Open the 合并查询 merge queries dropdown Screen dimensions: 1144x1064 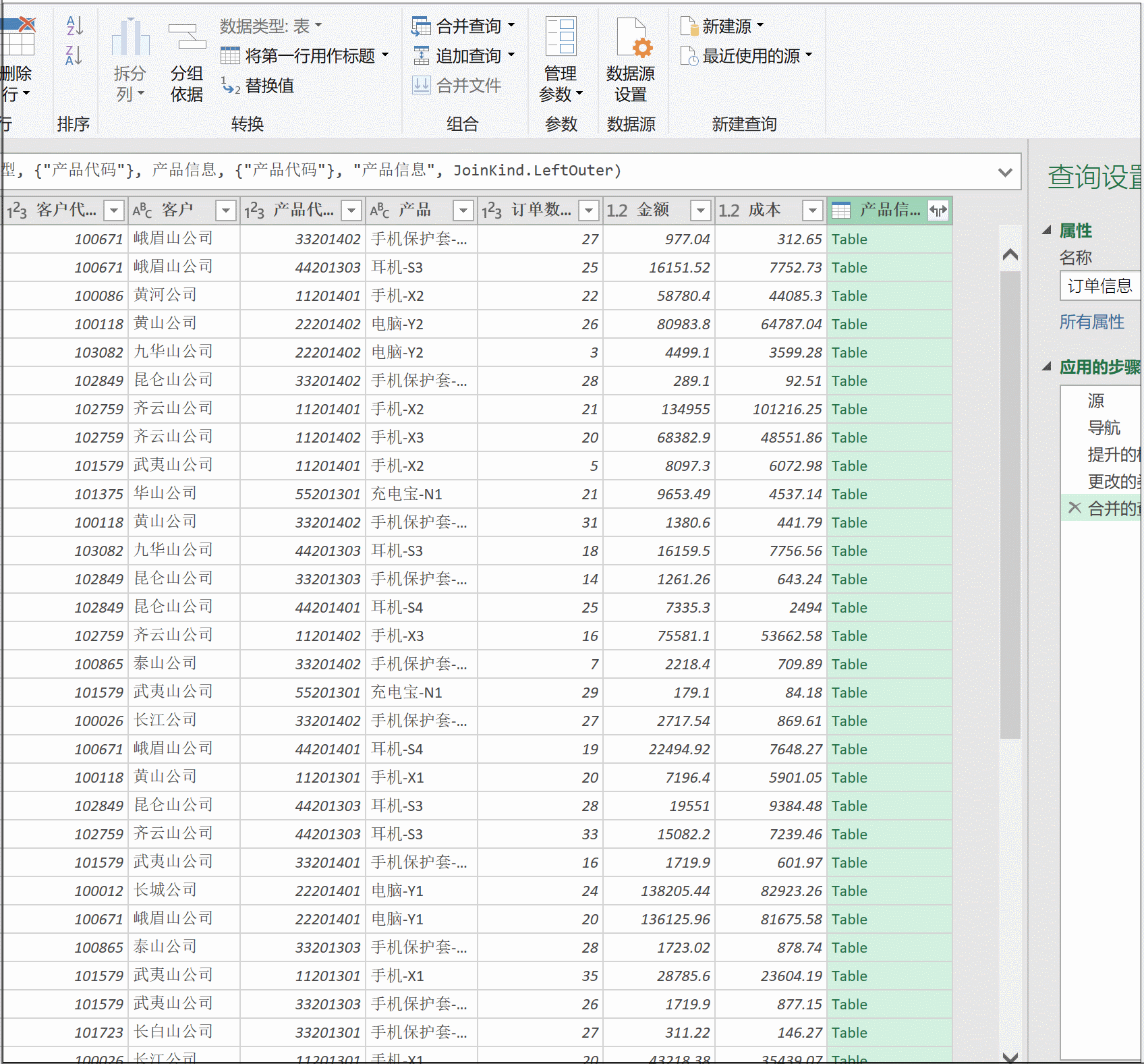[x=511, y=26]
